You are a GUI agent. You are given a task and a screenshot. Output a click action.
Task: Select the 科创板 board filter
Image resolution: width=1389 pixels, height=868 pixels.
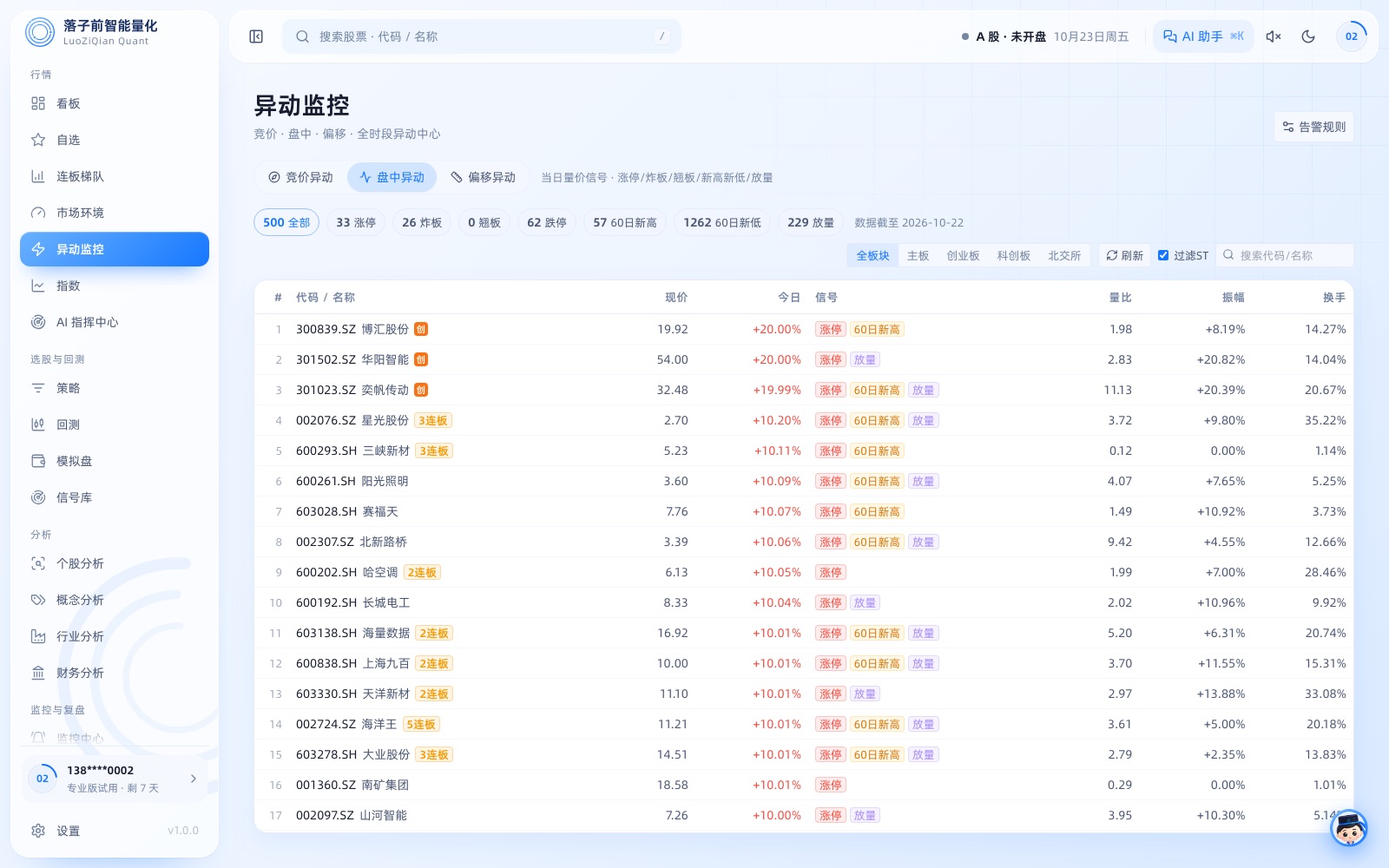coord(1013,255)
